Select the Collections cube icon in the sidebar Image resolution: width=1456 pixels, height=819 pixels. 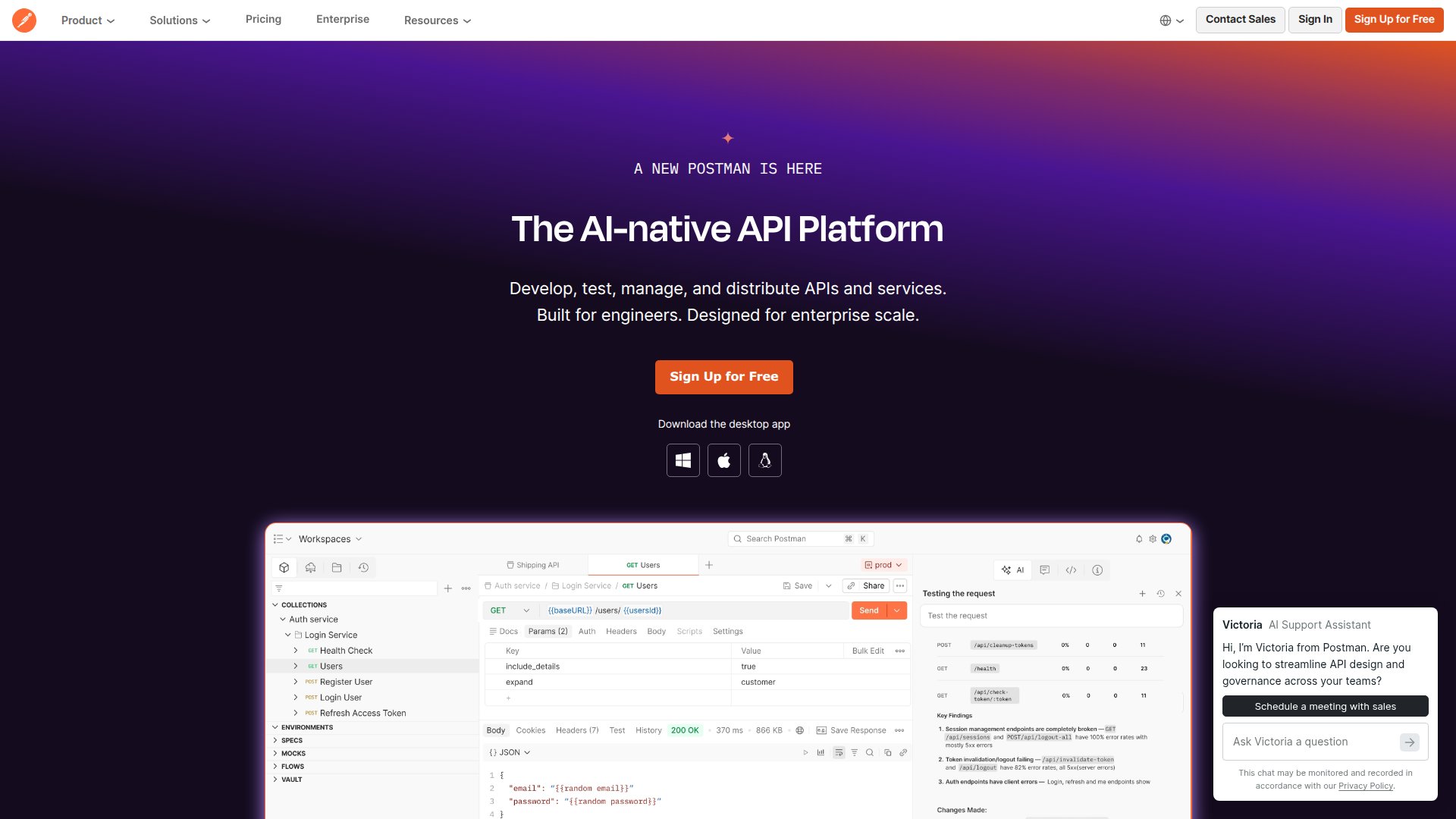pyautogui.click(x=284, y=567)
